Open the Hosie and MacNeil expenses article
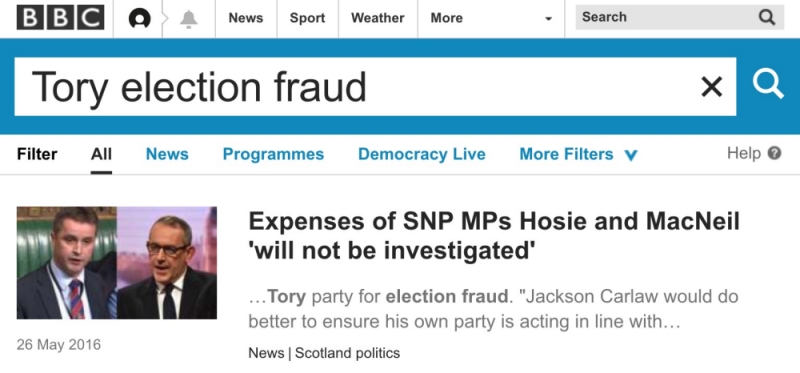800x373 pixels. click(x=494, y=235)
